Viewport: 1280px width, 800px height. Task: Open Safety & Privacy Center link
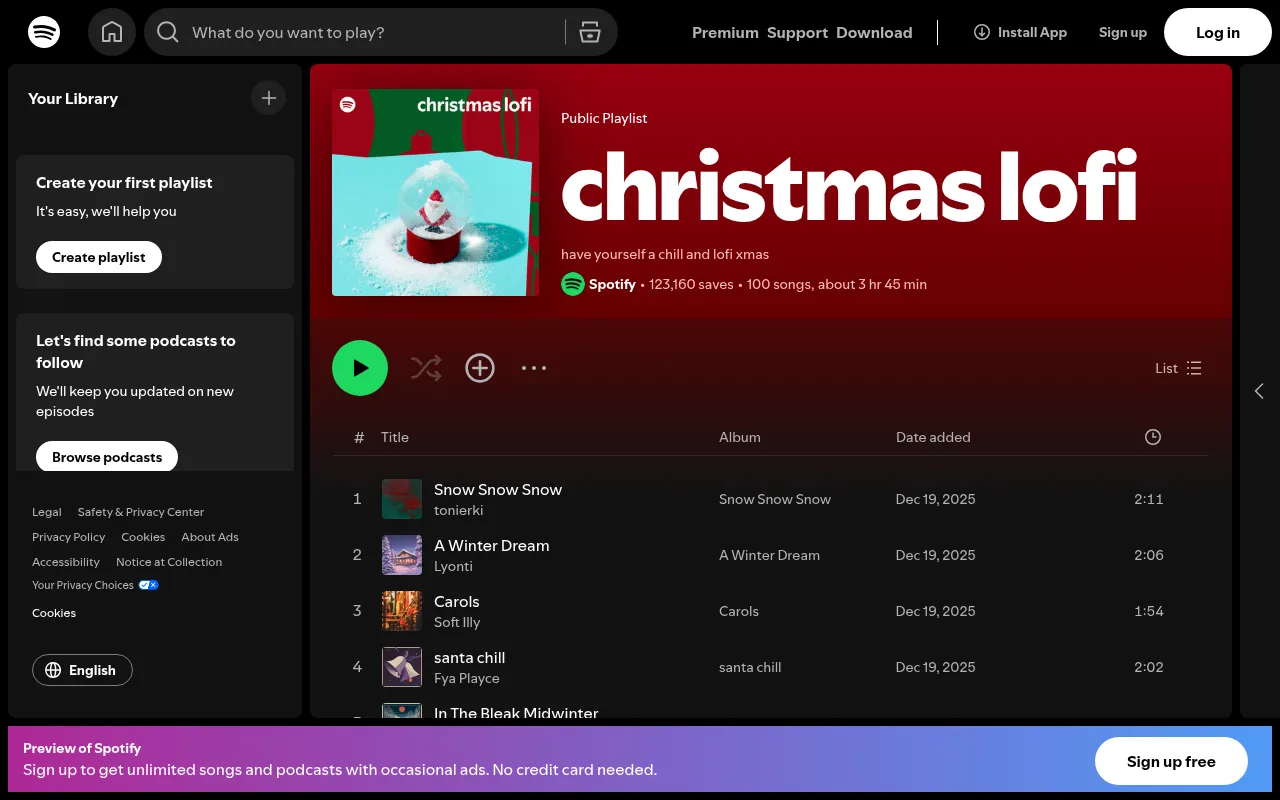coord(141,512)
